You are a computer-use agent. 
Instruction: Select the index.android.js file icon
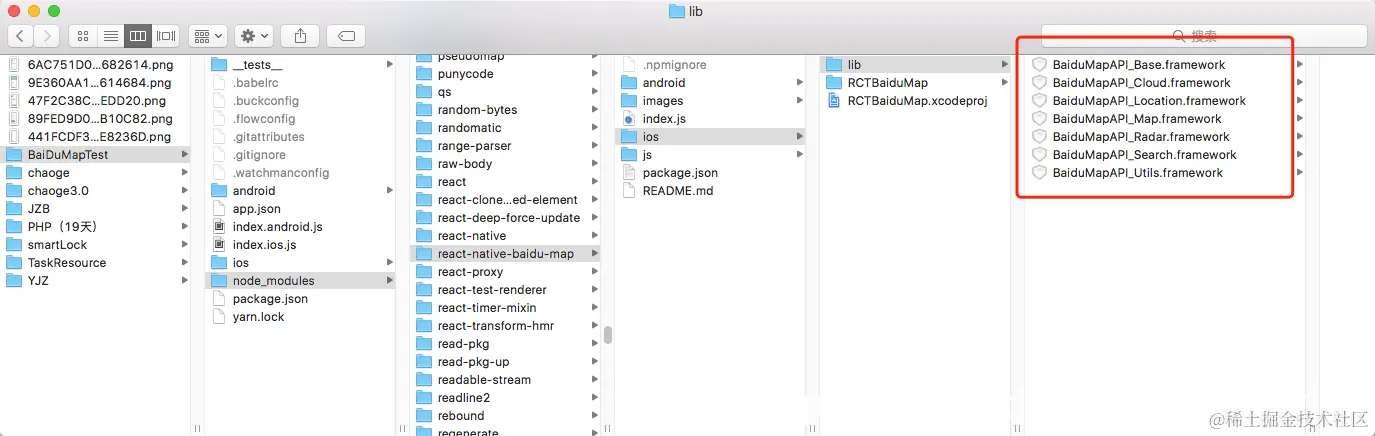click(220, 227)
